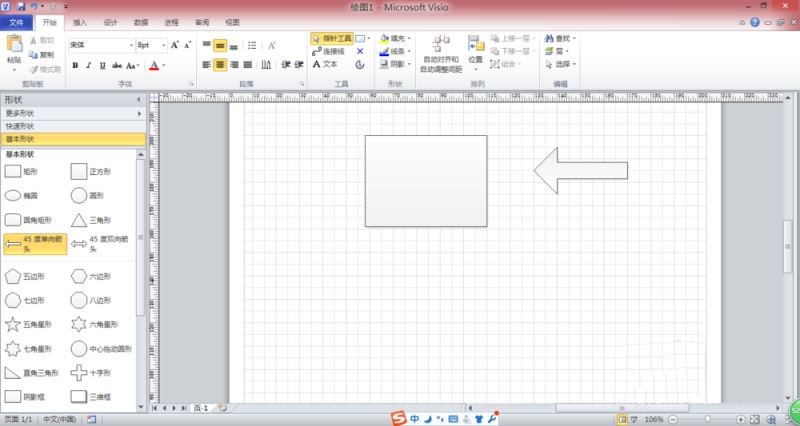Viewport: 800px width, 426px height.
Task: Switch to the Insert (插入) tab
Action: click(x=80, y=22)
